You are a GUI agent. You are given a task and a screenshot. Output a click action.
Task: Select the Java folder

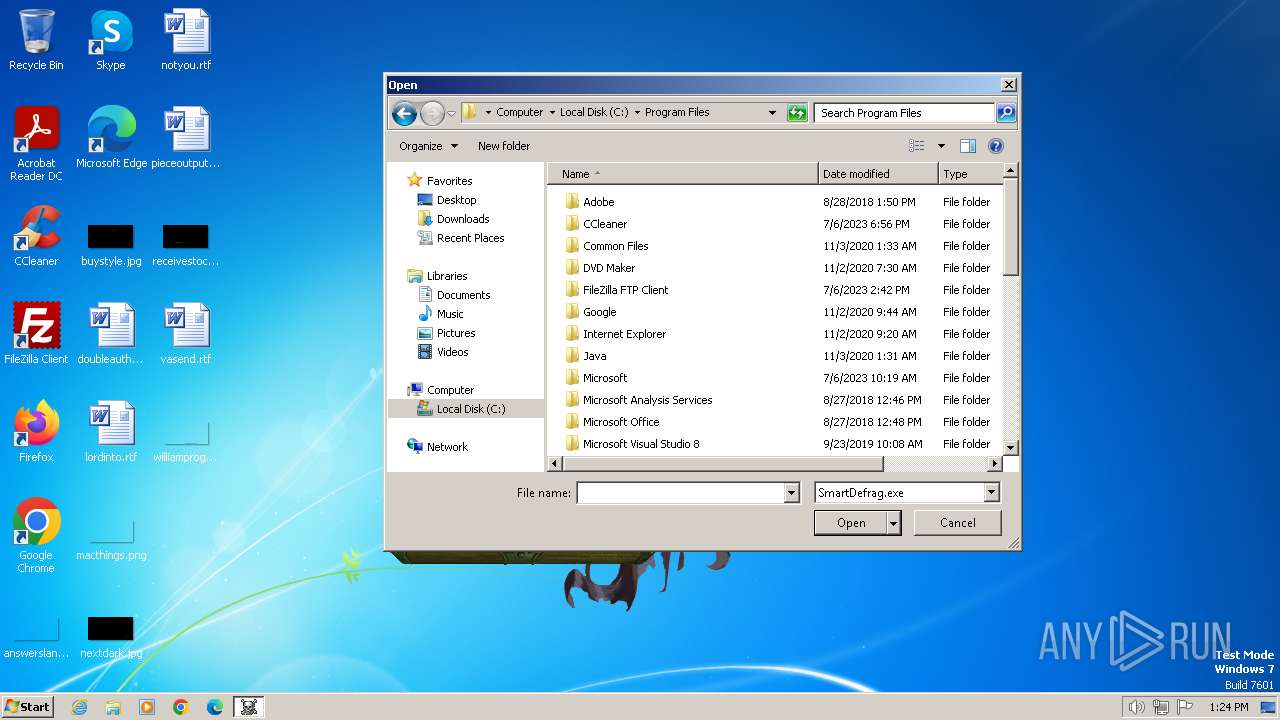click(x=594, y=356)
